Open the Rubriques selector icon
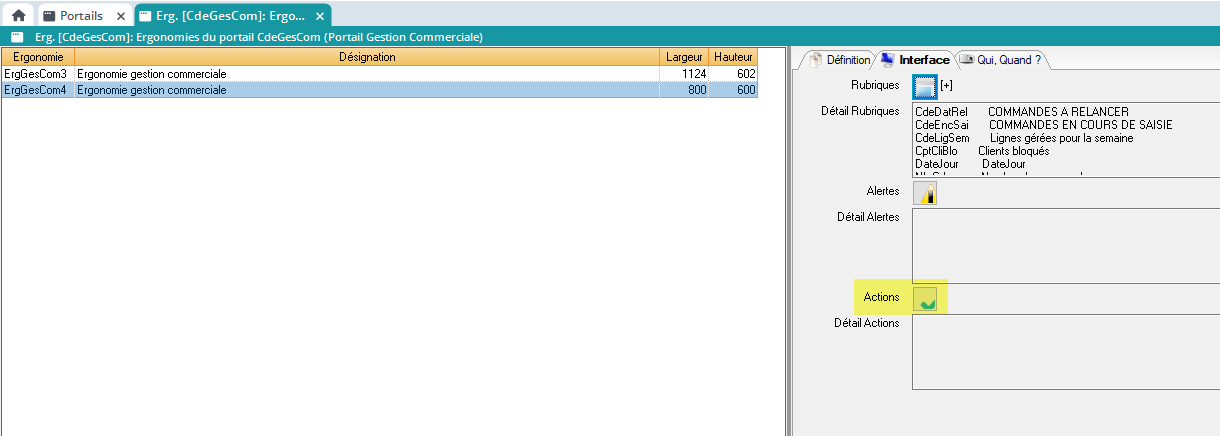Screen dimensions: 1220x436 click(925, 86)
